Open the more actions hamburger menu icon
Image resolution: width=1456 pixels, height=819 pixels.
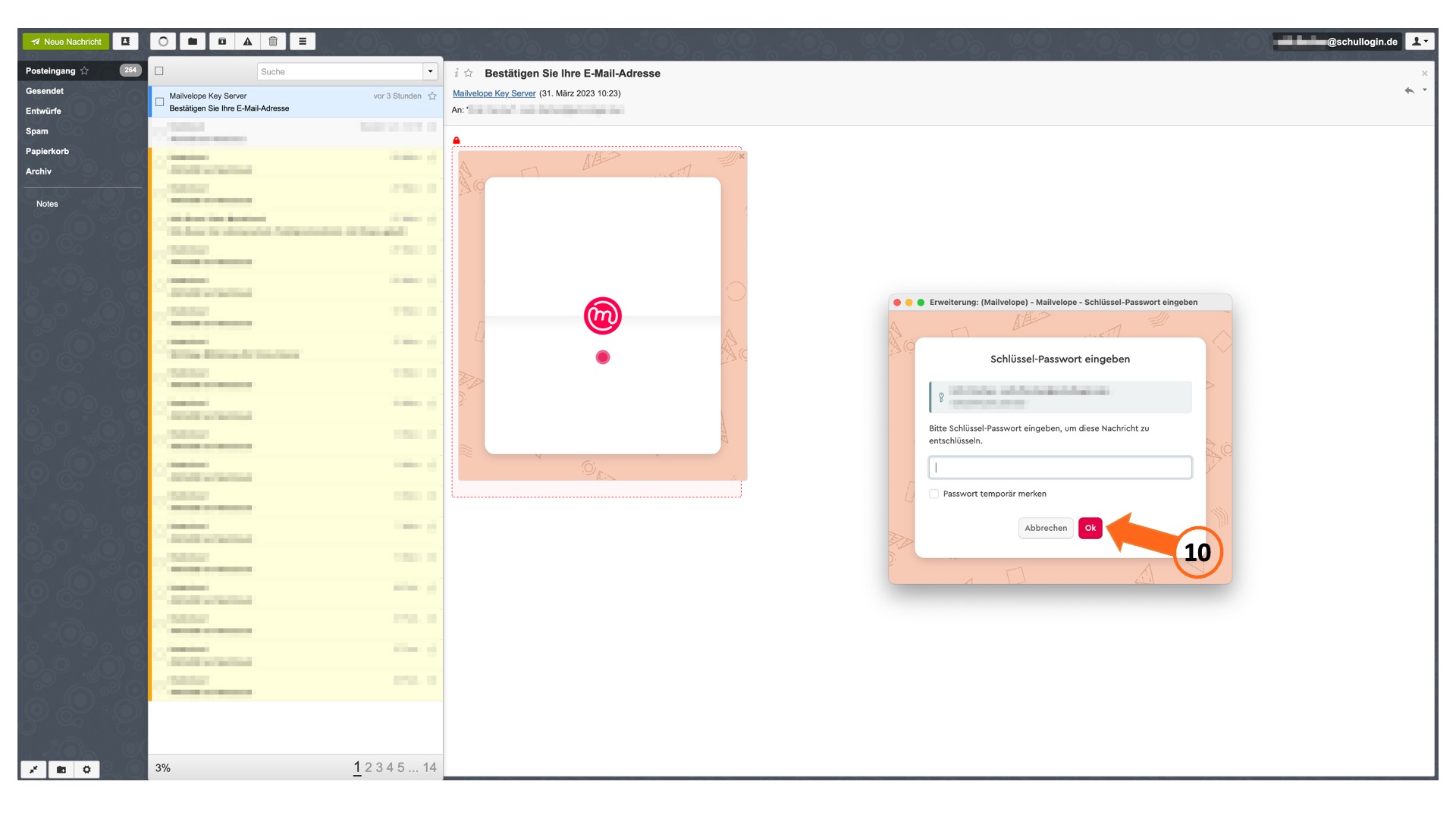point(303,42)
